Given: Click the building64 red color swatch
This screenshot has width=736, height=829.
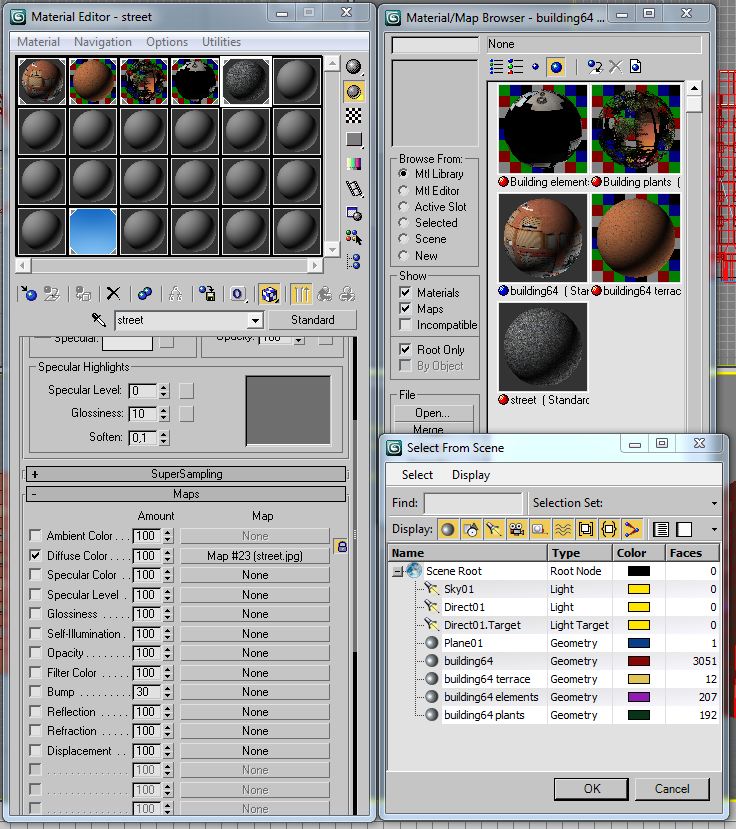Looking at the screenshot, I should click(639, 661).
